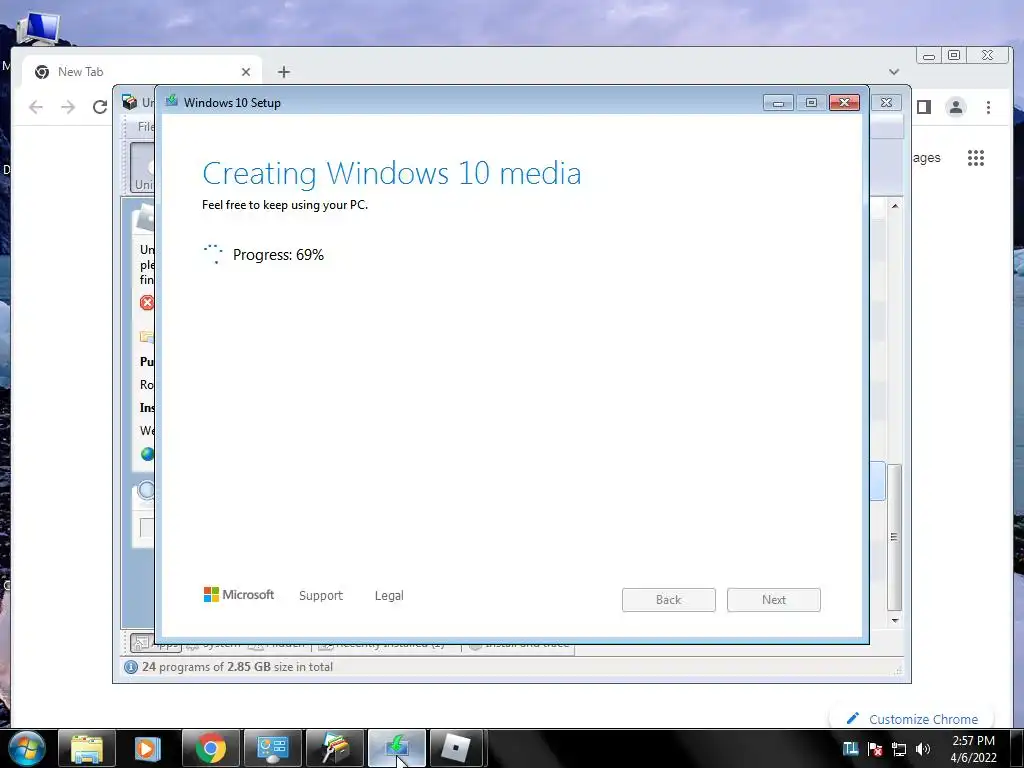Image resolution: width=1024 pixels, height=768 pixels.
Task: Click the uninstaller list scroll down arrow
Action: pos(895,620)
